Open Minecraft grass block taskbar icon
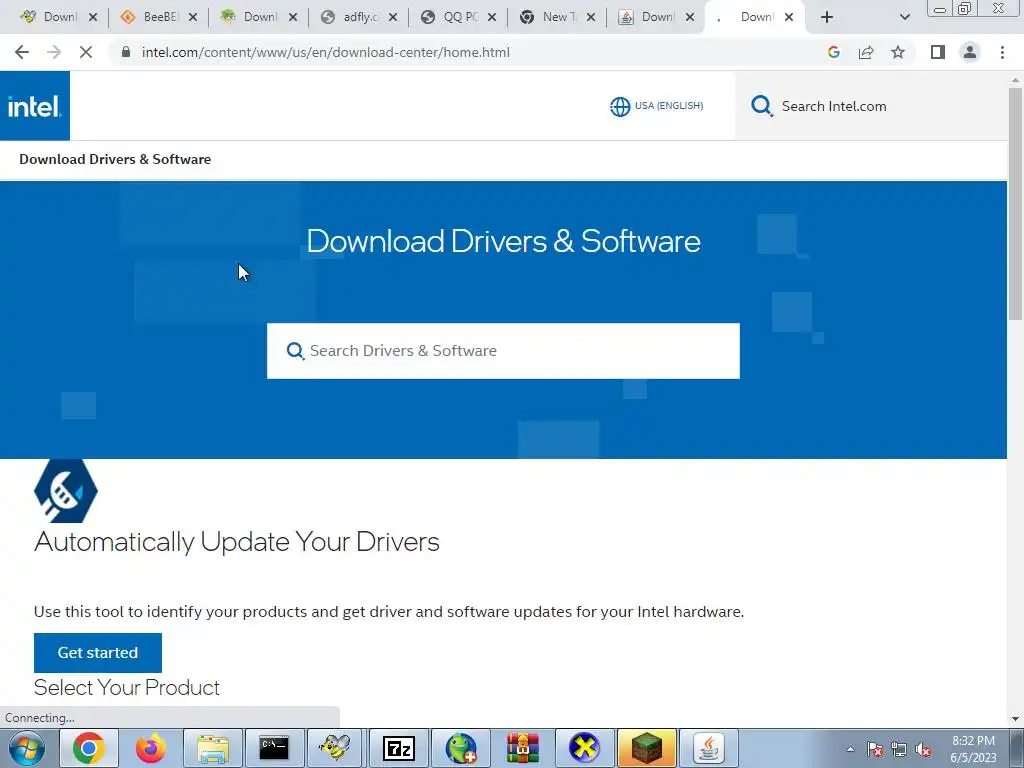Screen dimensions: 1024x768 coord(647,748)
